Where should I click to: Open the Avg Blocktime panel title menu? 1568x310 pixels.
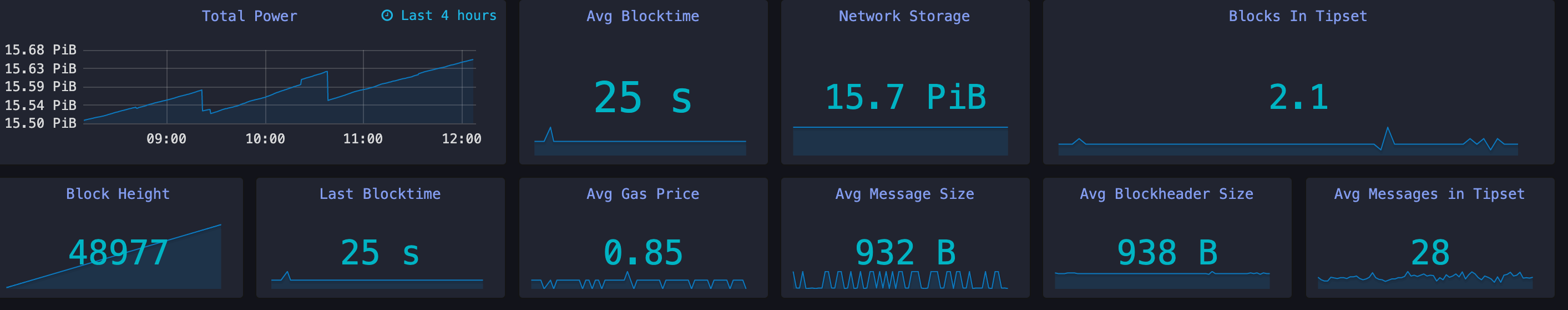tap(643, 17)
